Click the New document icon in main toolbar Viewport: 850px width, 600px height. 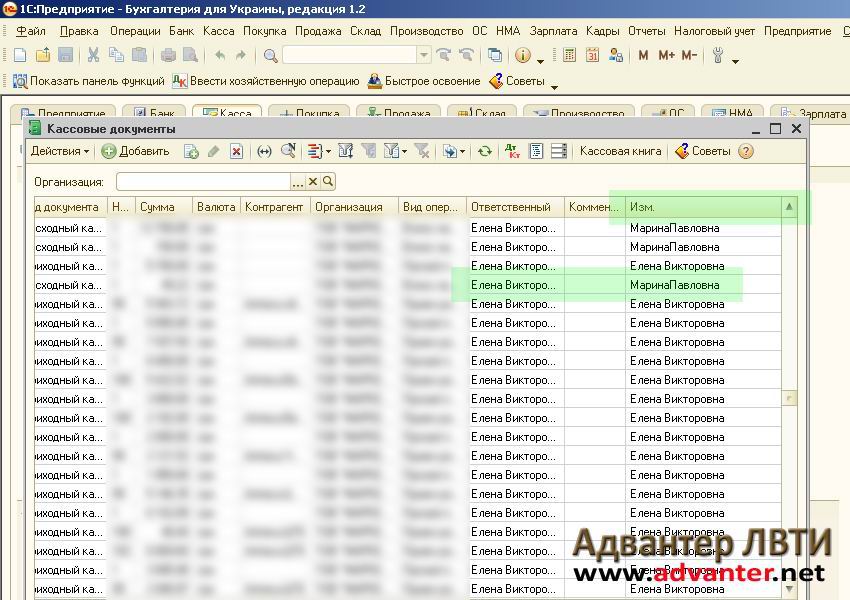(x=20, y=55)
